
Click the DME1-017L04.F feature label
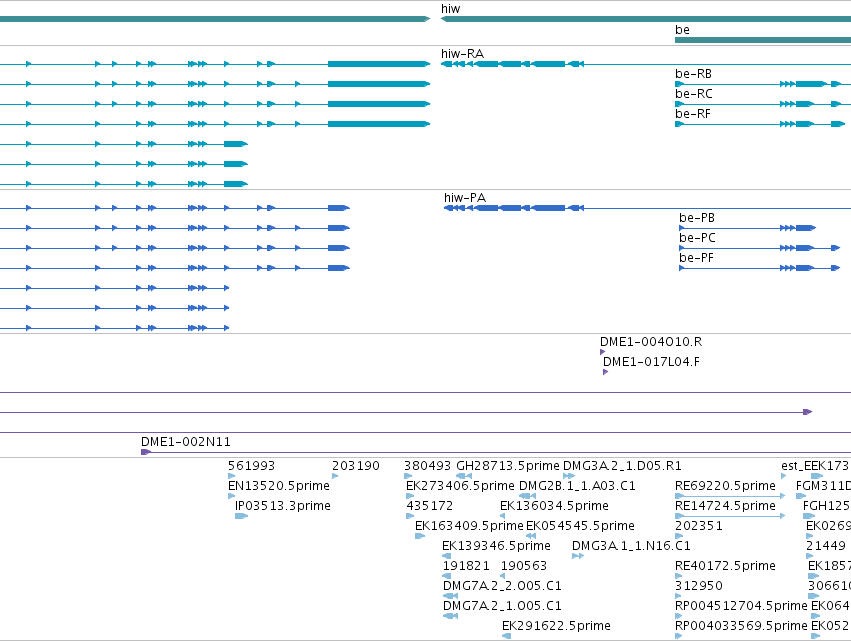coord(651,362)
